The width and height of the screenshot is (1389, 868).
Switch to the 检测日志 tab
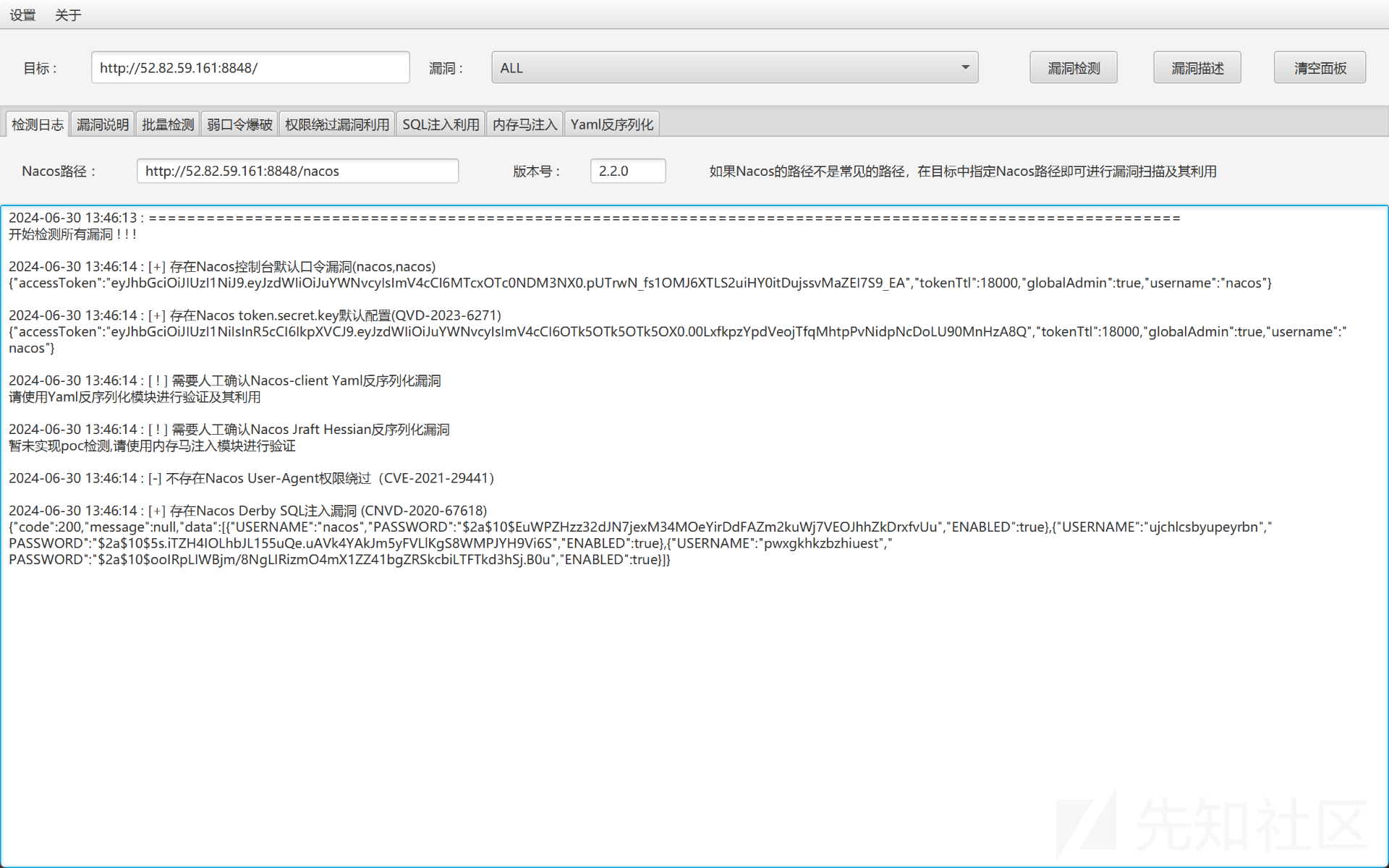click(38, 124)
